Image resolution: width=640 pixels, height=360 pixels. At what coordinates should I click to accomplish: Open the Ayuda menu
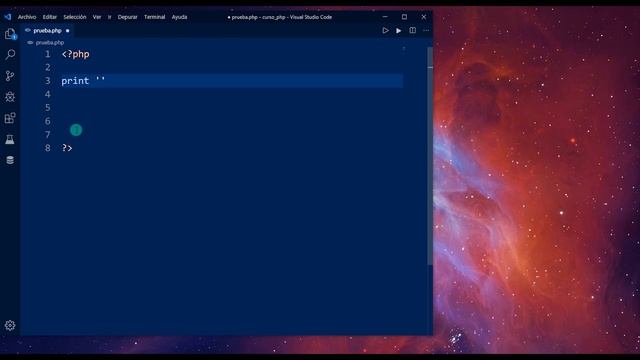tap(179, 17)
